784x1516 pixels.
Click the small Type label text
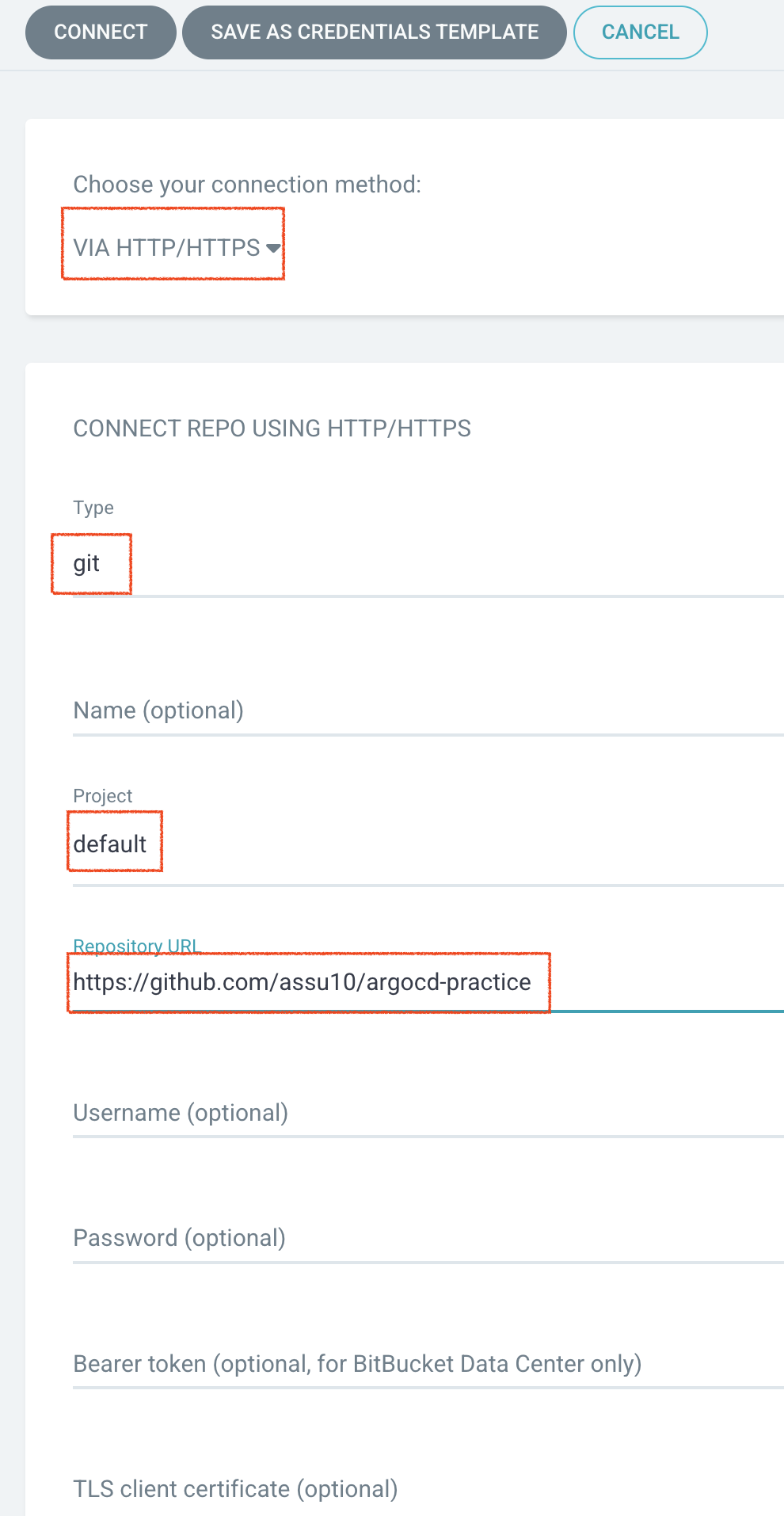coord(93,508)
